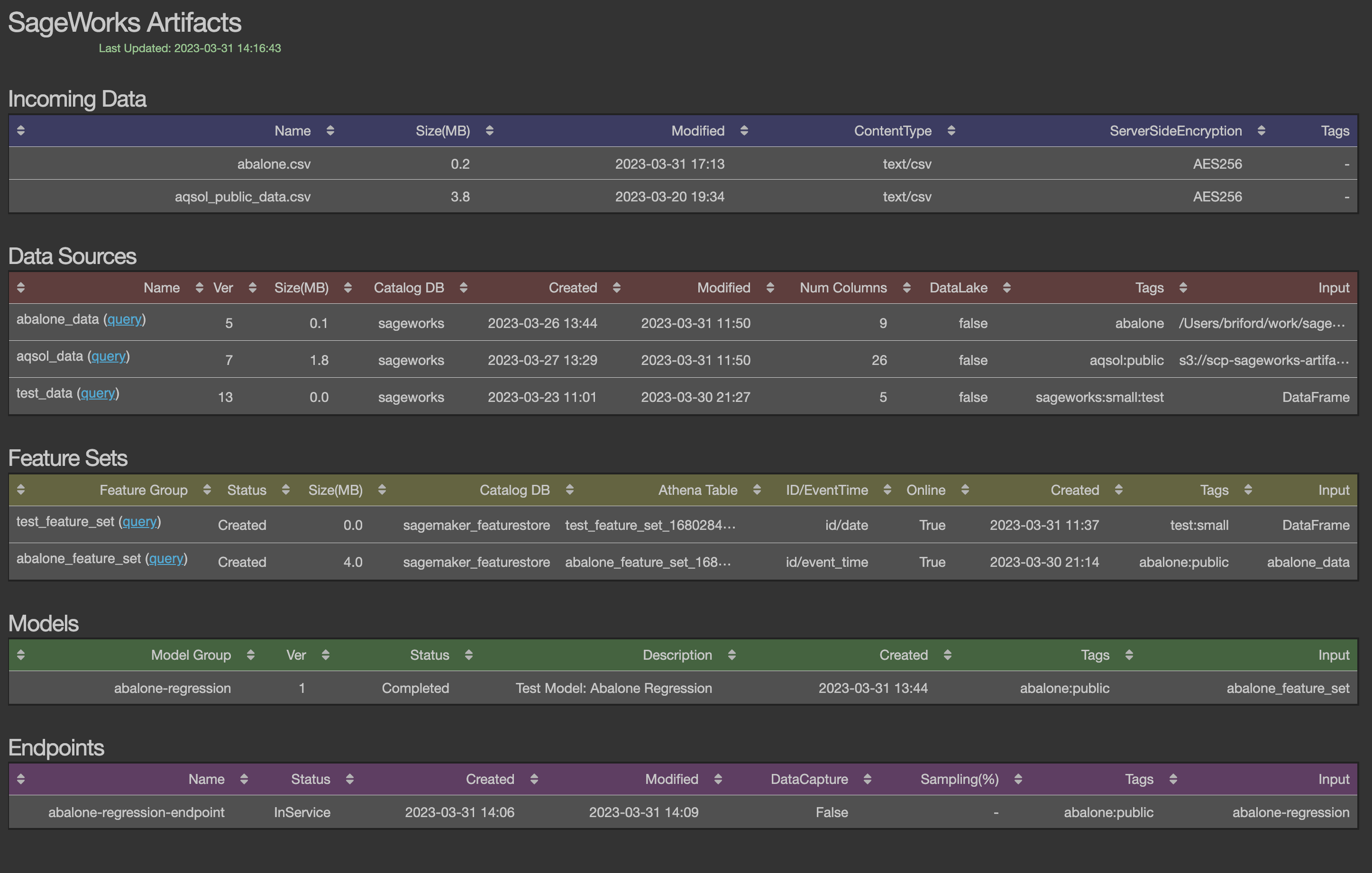The height and width of the screenshot is (873, 1372).
Task: Click the False DataCapture cell
Action: tap(832, 813)
